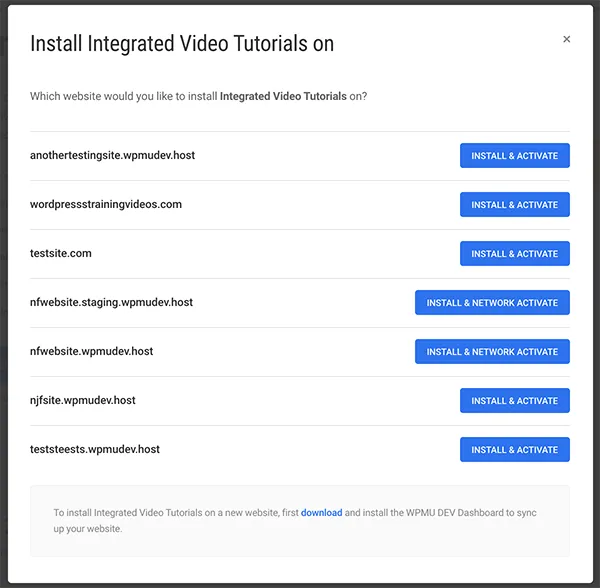Screen dimensions: 600x588
Task: Click the wordpresstrainingvideos.com site name
Action: tap(106, 205)
